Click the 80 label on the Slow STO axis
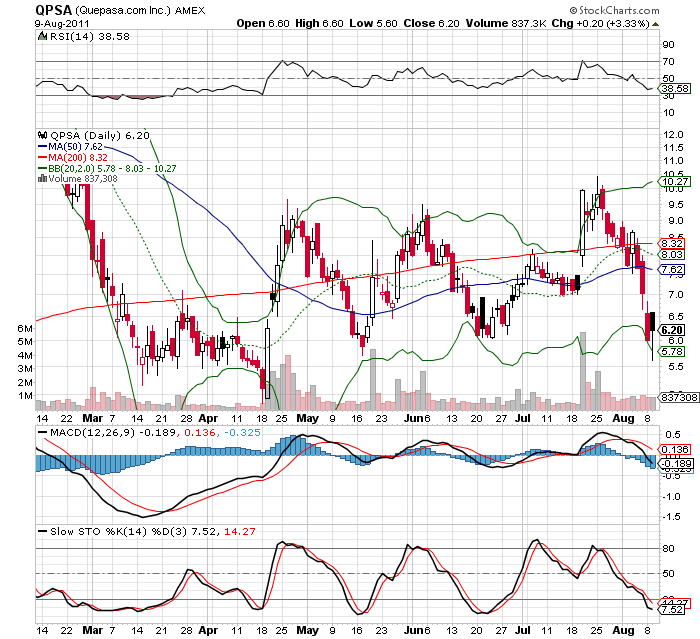700x639 pixels. click(668, 548)
